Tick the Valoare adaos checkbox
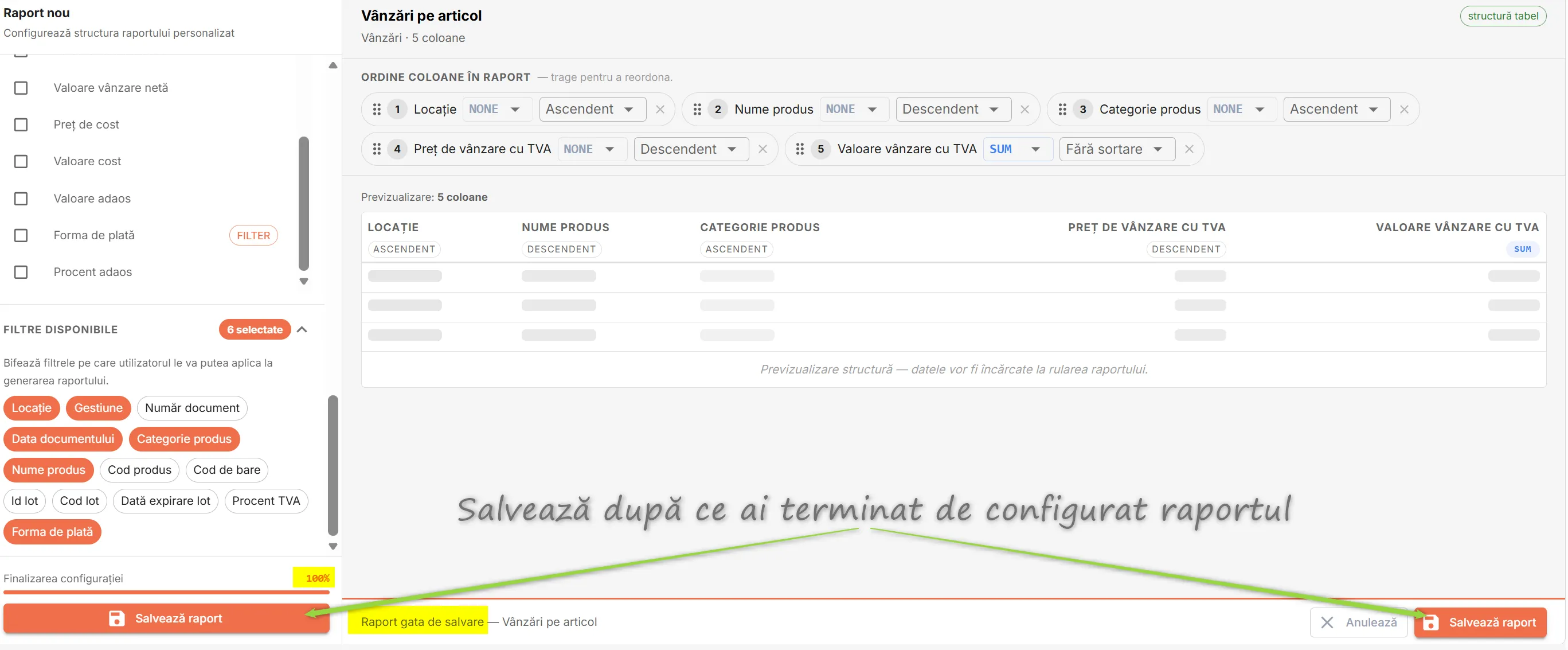The width and height of the screenshot is (1568, 650). pyautogui.click(x=21, y=198)
